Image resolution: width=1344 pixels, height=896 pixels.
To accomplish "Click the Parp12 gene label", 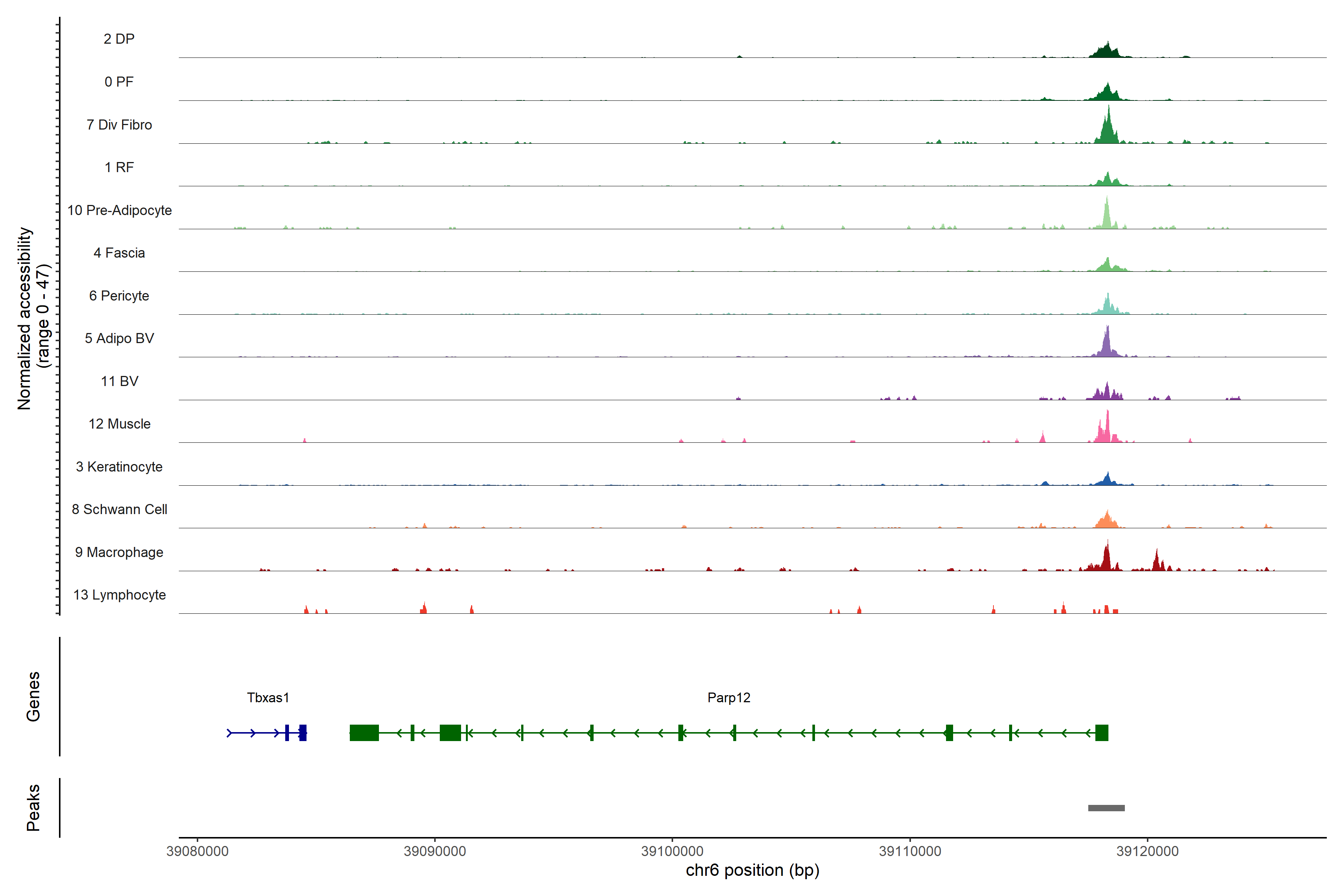I will (x=729, y=697).
